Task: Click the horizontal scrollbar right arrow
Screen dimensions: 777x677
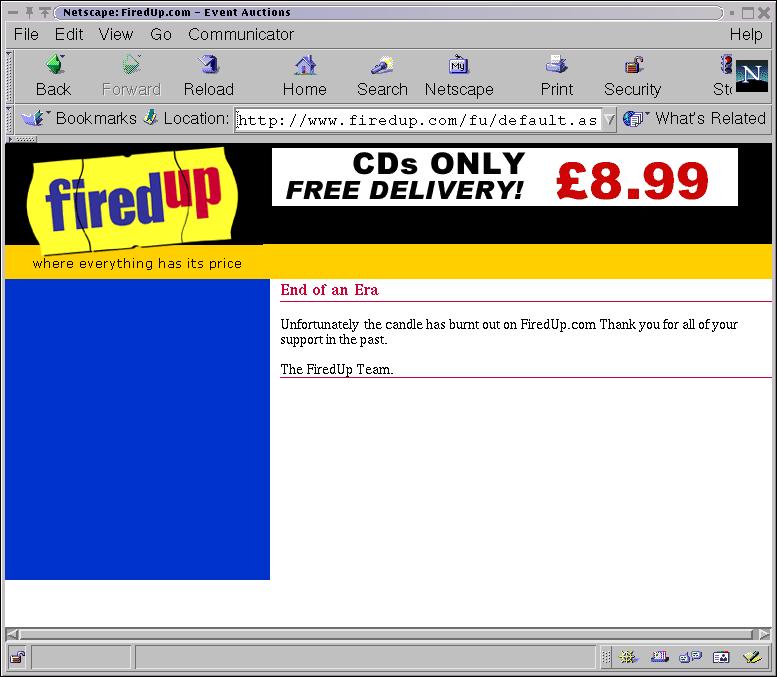Action: [765, 634]
